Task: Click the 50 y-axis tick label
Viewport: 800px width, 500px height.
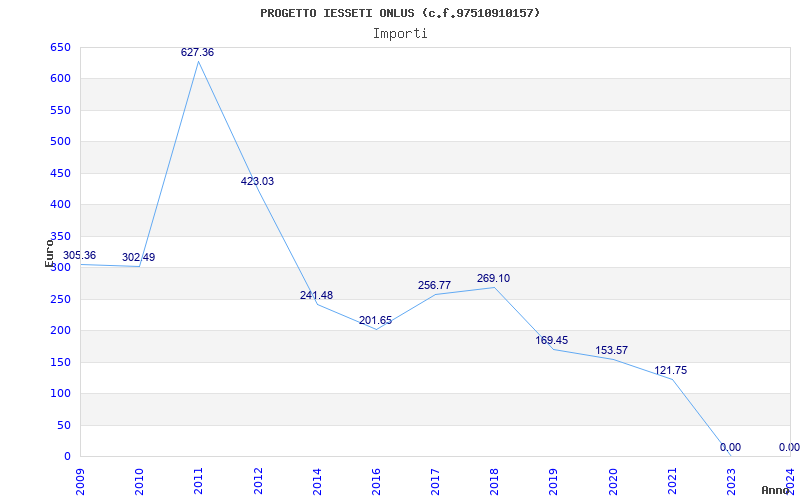Action: coord(64,425)
